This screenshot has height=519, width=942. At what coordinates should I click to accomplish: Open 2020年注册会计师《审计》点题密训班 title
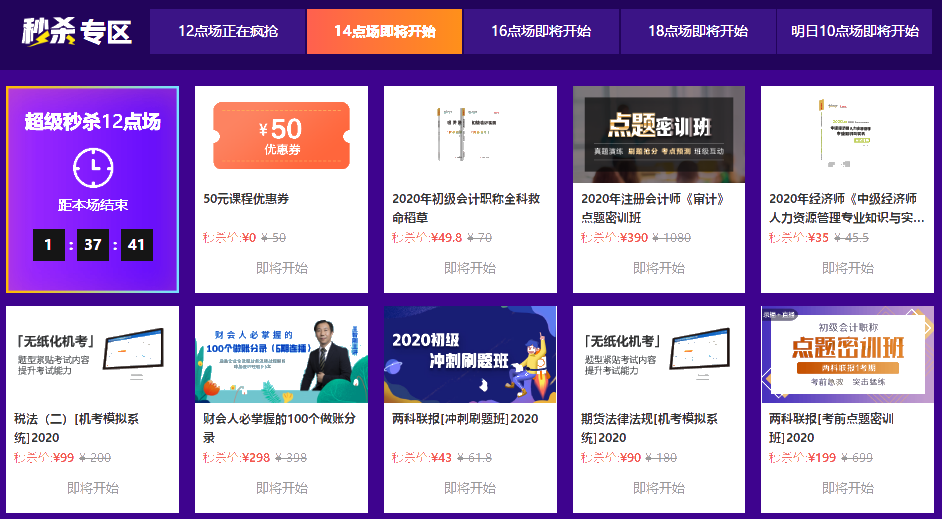(653, 208)
